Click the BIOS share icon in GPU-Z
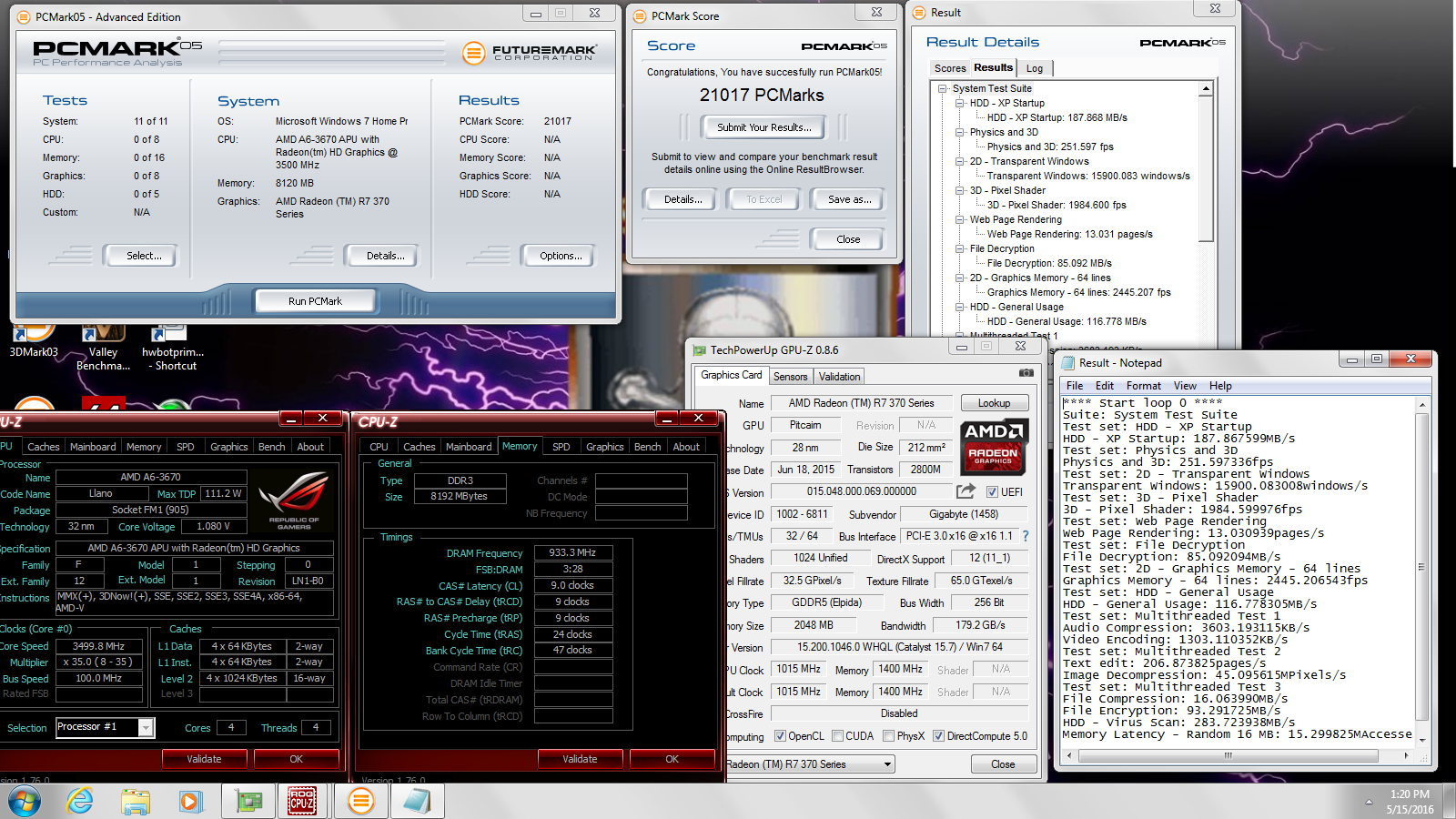Screen dimensions: 1456x819 (x=966, y=491)
